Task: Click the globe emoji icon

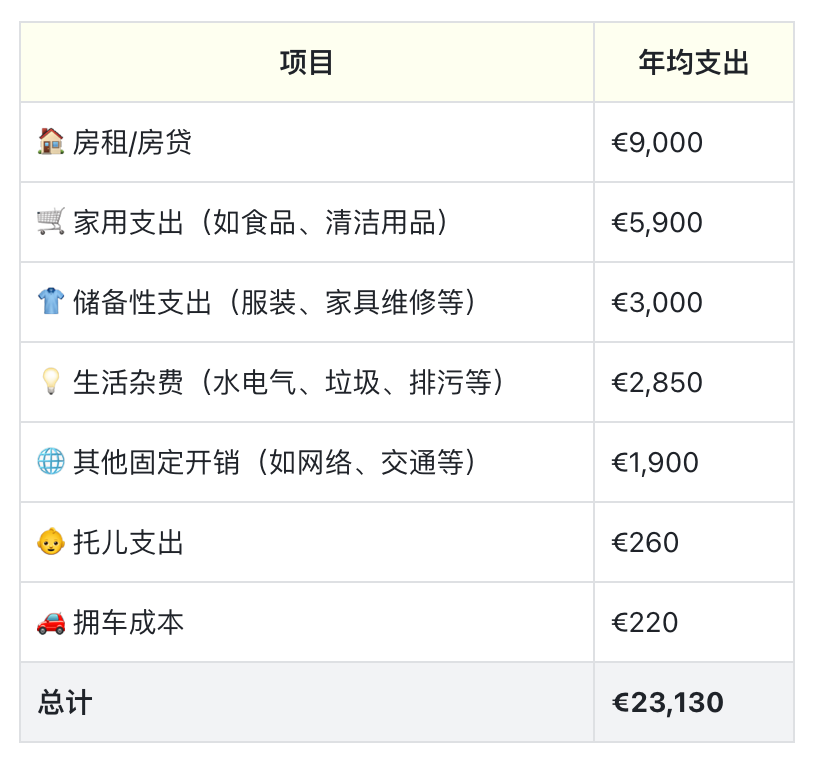Action: pos(51,462)
